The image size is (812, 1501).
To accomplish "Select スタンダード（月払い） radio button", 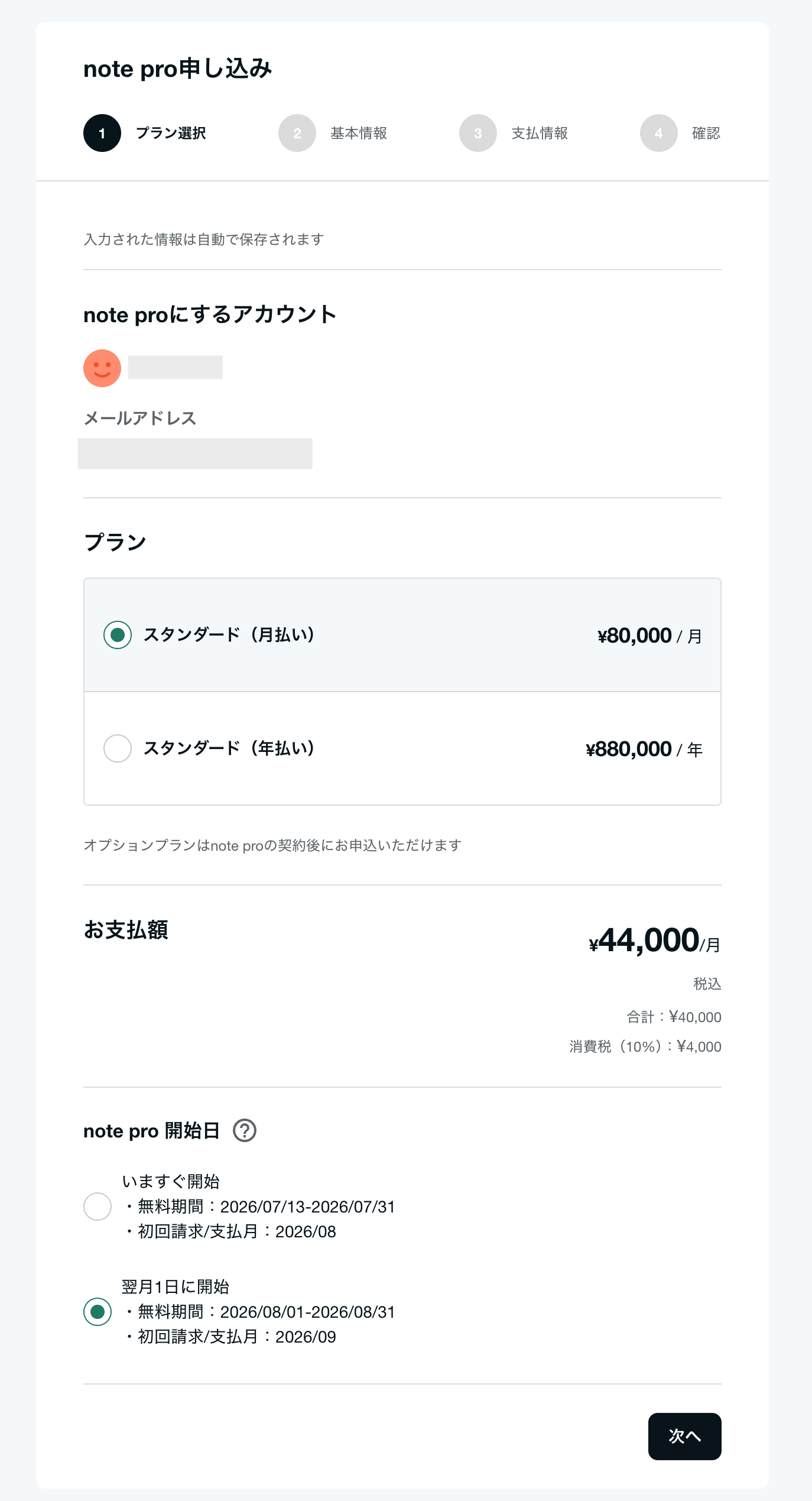I will click(118, 635).
